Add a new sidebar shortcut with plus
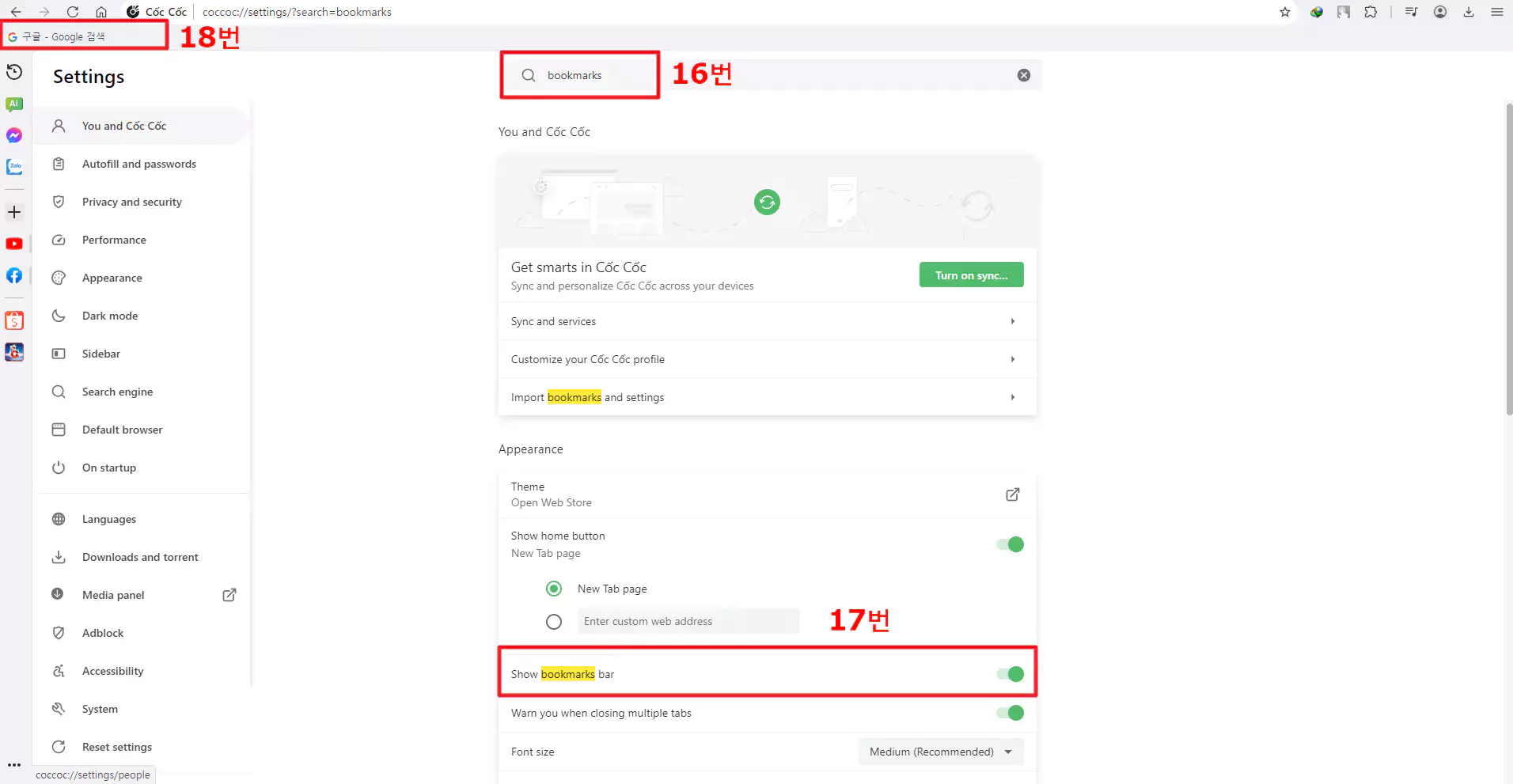 click(14, 212)
